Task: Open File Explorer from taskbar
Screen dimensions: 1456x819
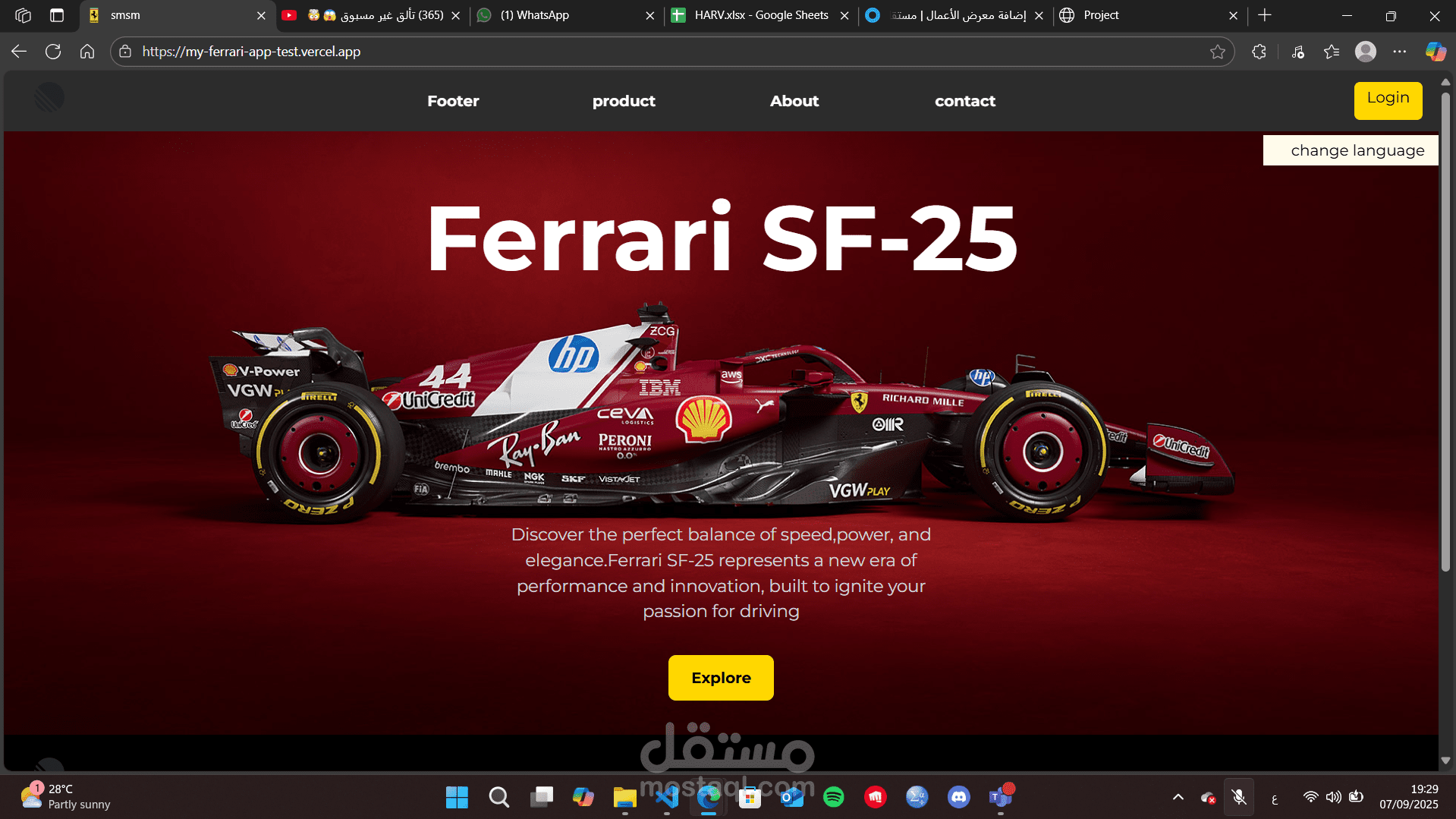Action: coord(624,797)
